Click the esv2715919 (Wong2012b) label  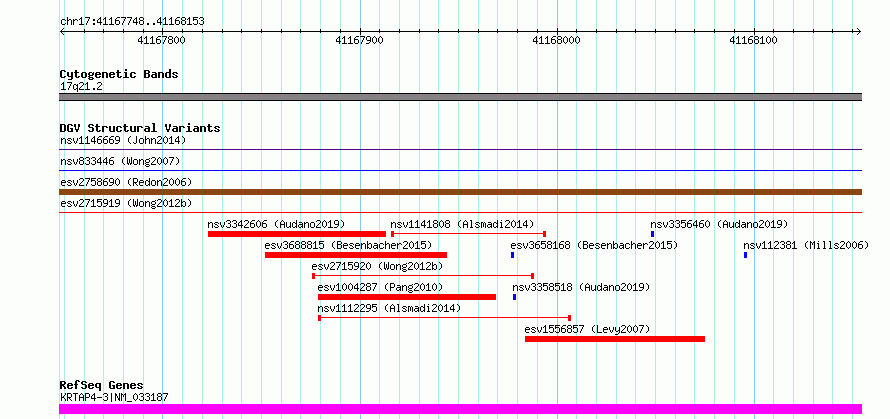pyautogui.click(x=126, y=203)
